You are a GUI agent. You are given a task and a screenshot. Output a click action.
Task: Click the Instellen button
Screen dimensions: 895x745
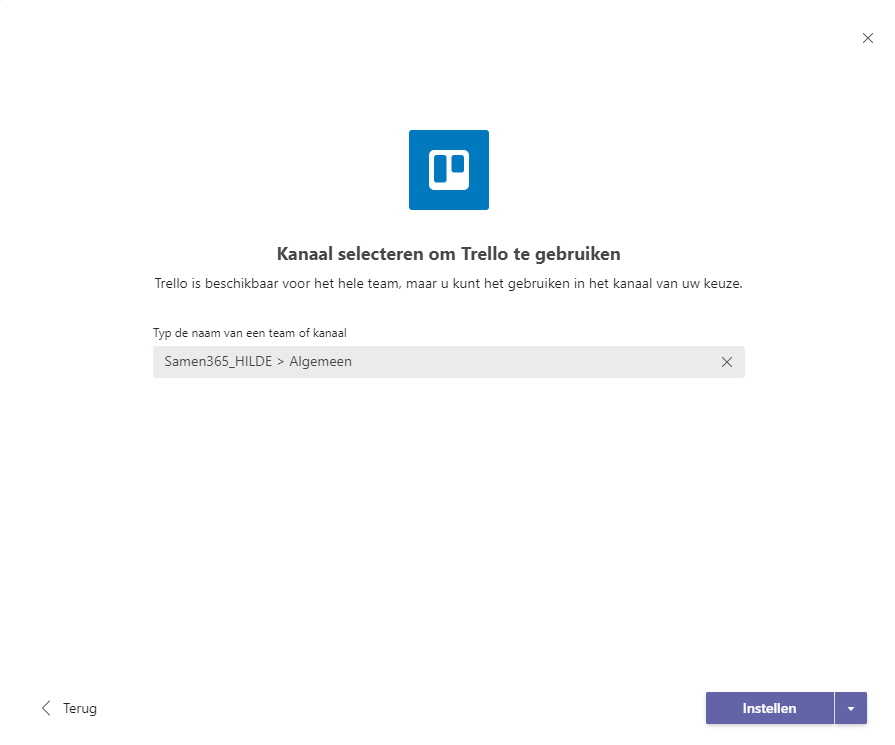point(769,708)
